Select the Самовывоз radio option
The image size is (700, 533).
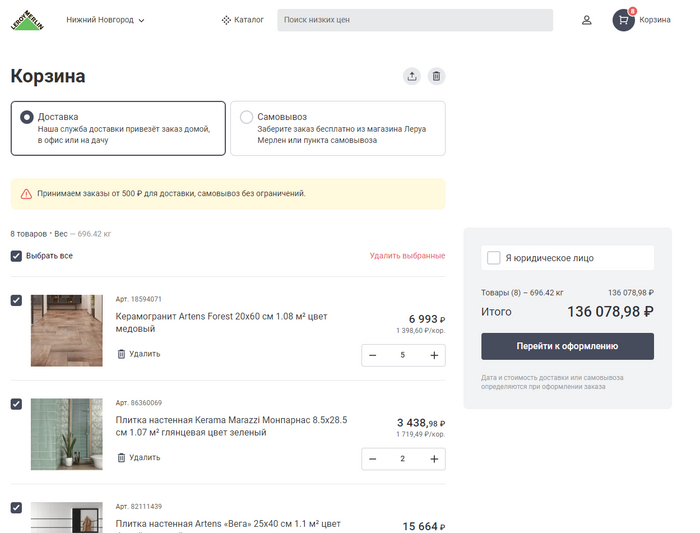click(x=246, y=117)
